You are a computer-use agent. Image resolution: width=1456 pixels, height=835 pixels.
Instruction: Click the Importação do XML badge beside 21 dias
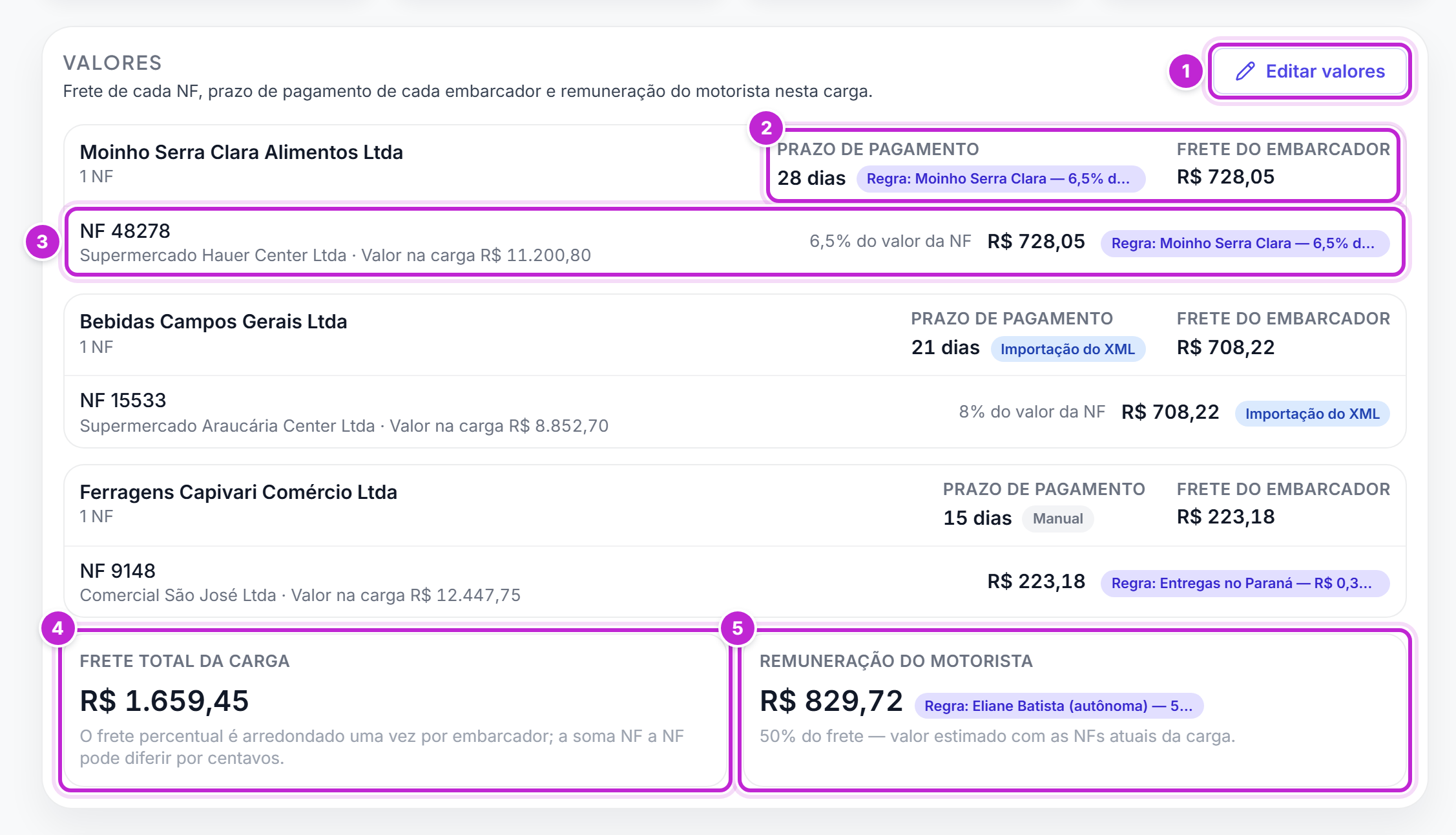coord(1068,349)
